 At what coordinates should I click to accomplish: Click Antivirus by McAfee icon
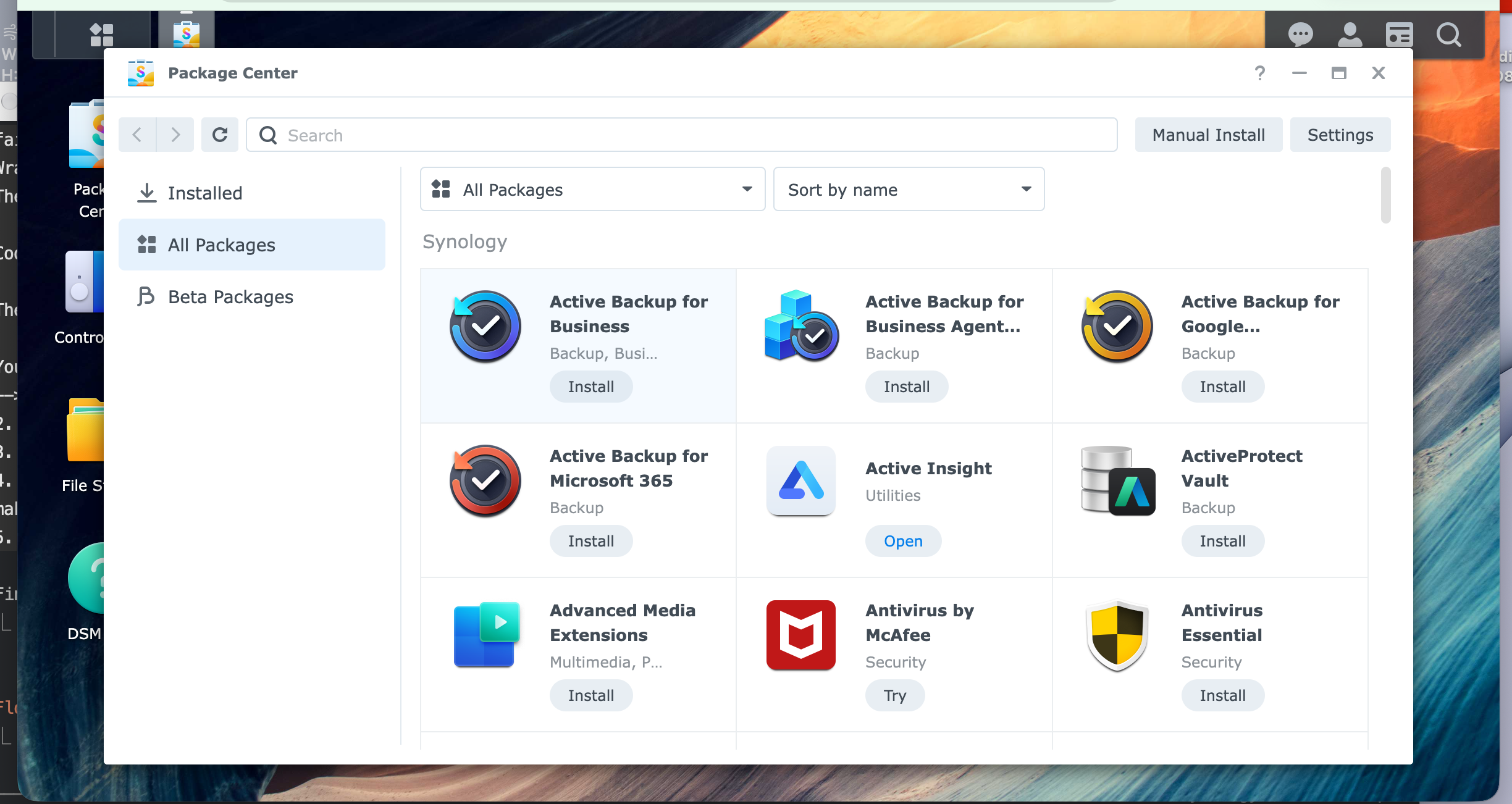(801, 635)
